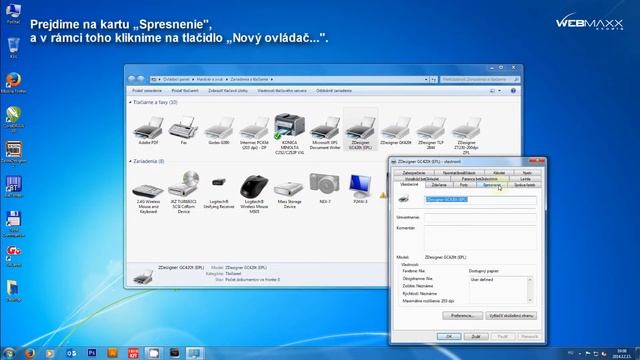Switch to the Porty tab
Screen dimensions: 640x360
coord(464,185)
